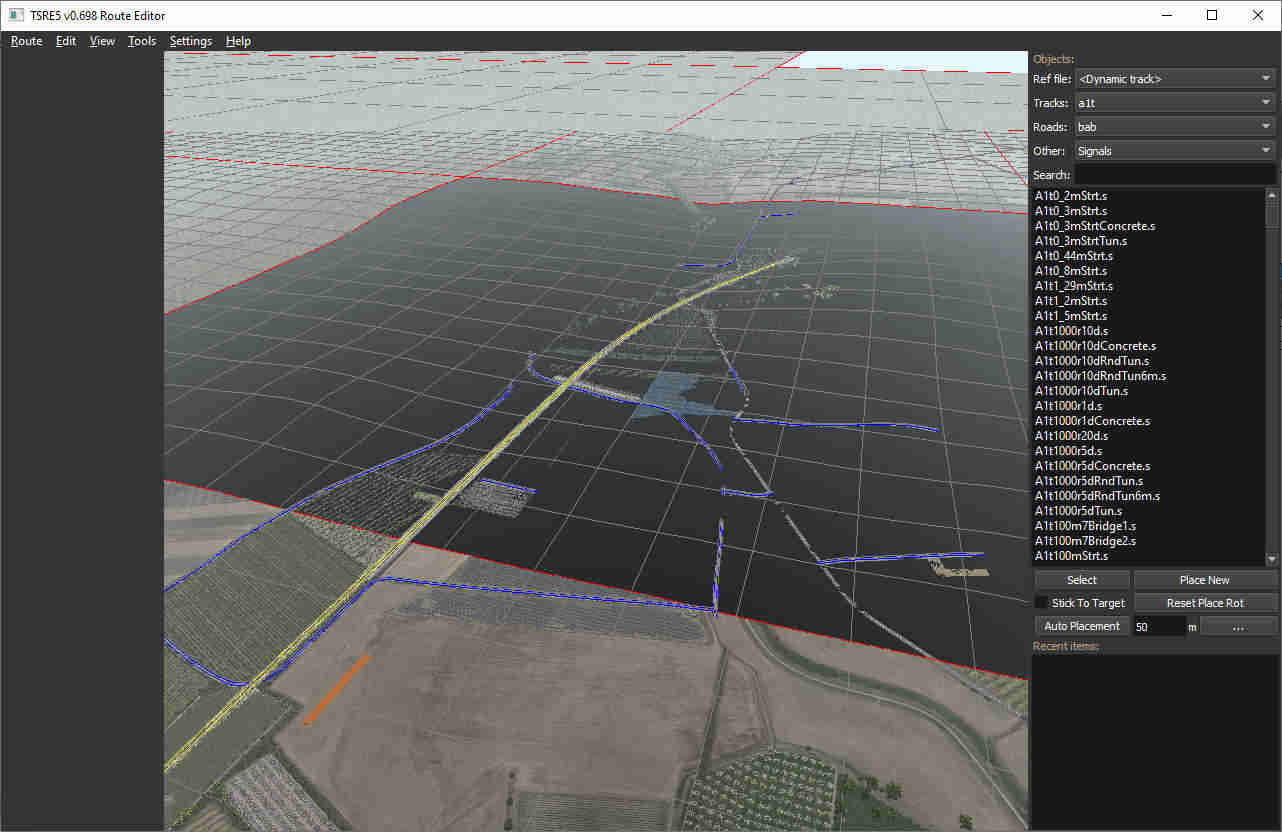Open the Route menu

coord(26,41)
